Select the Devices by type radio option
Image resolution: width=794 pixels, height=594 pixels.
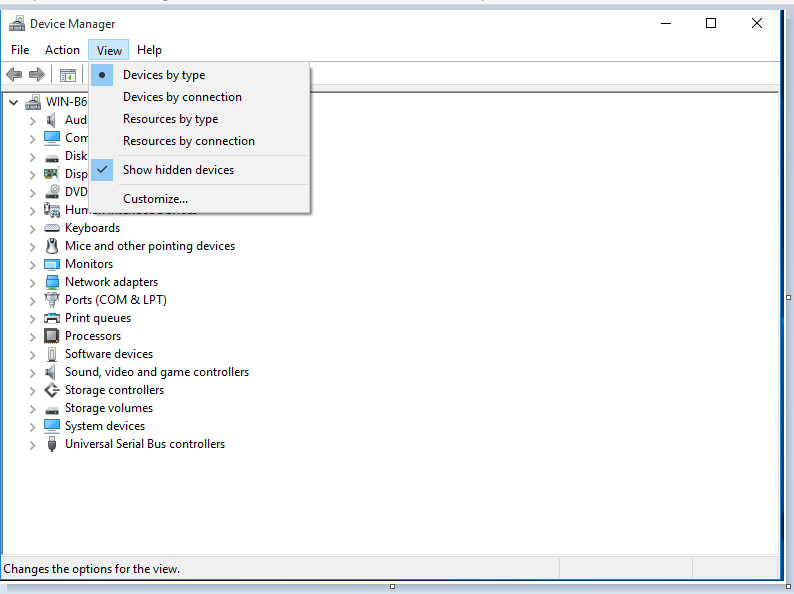tap(200, 75)
